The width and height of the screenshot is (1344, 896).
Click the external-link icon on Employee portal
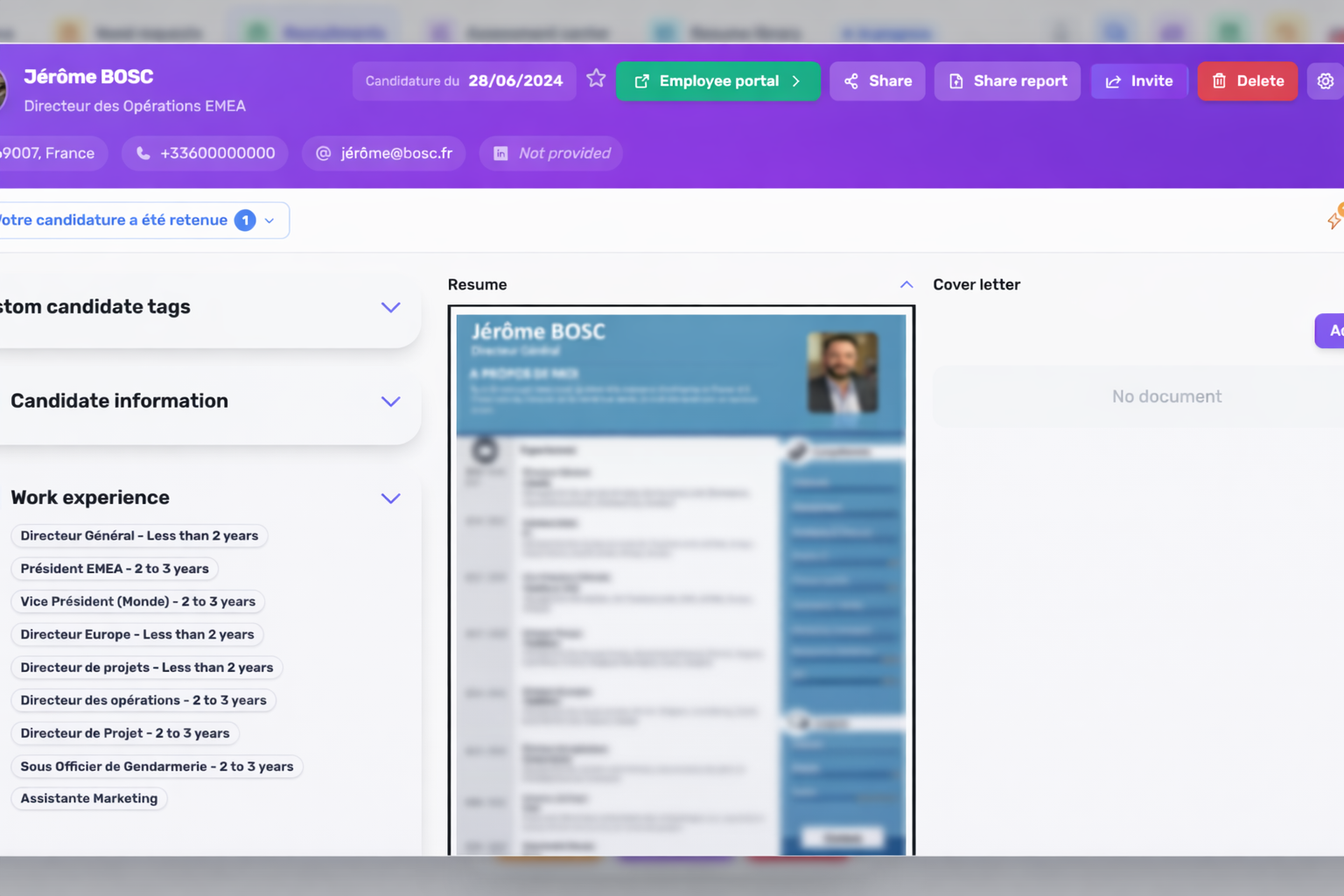[x=641, y=80]
